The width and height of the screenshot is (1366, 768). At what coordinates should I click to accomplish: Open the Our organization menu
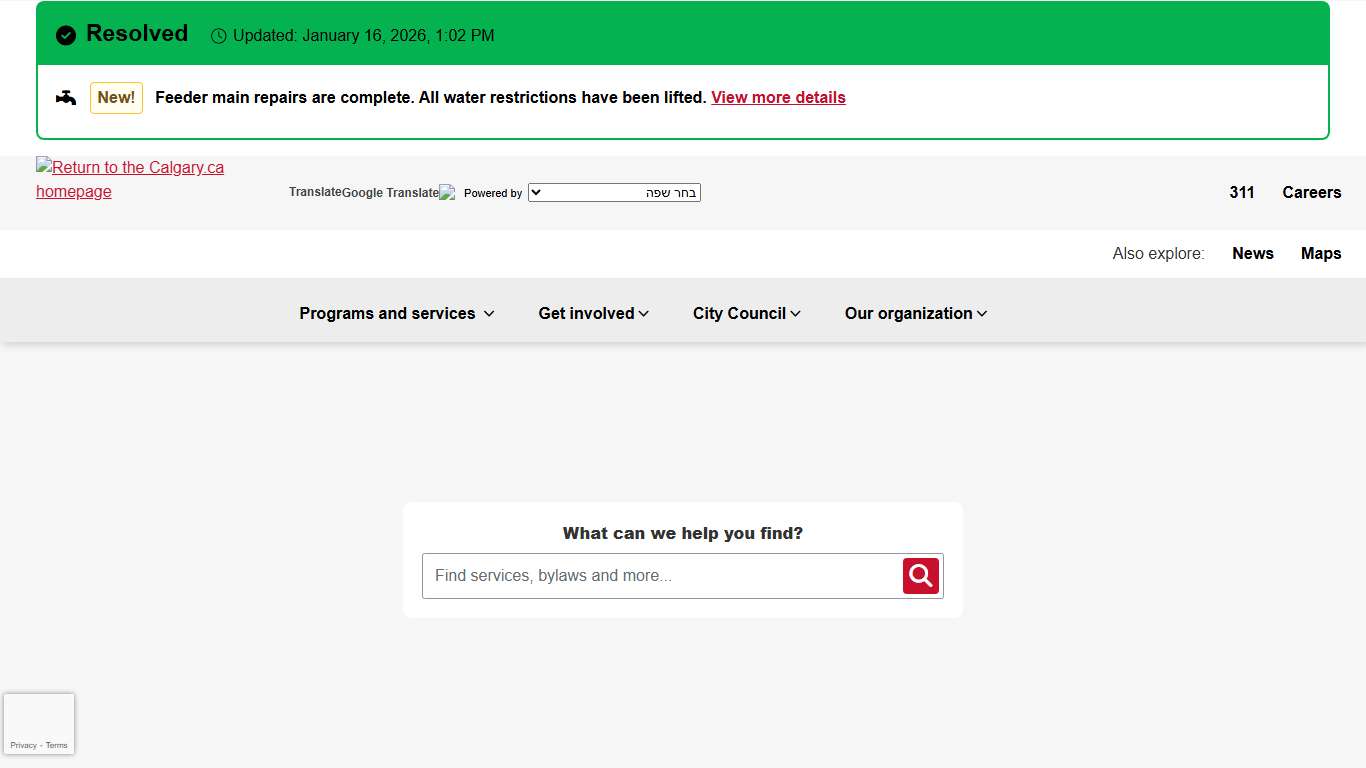[x=916, y=313]
